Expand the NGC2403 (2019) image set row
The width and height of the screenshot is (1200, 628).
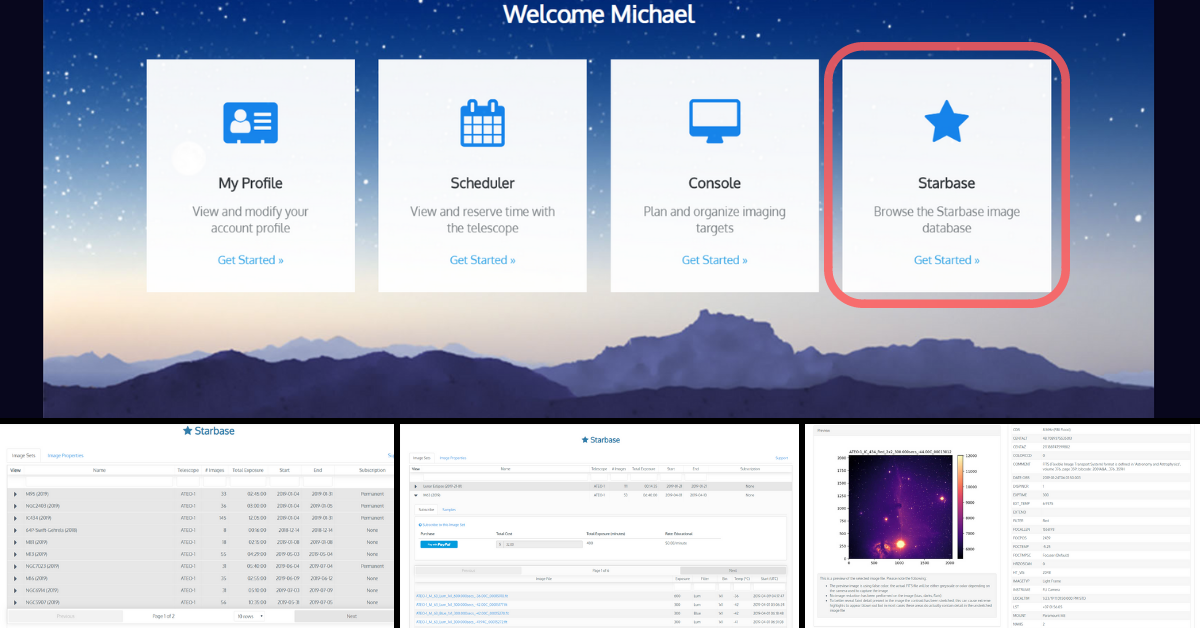[15, 506]
